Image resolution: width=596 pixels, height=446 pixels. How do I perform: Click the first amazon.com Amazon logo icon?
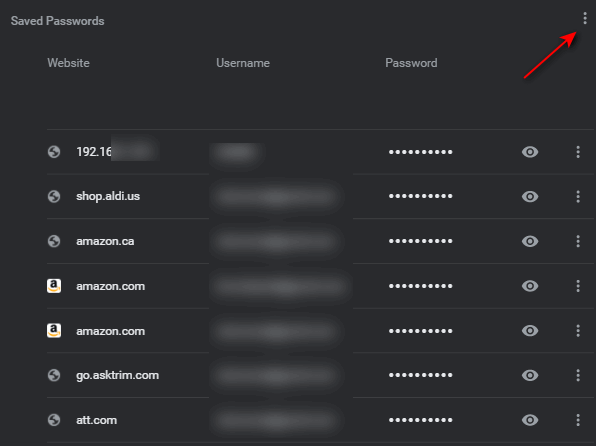click(x=54, y=286)
